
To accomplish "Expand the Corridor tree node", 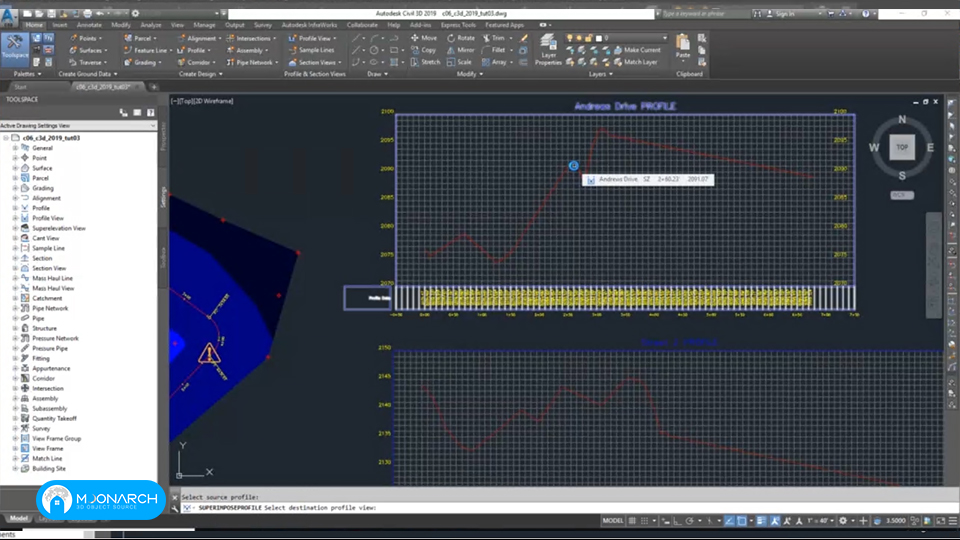I will [15, 378].
